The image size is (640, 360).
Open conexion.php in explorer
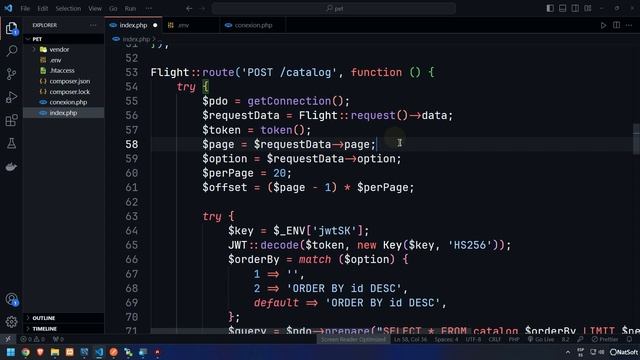coord(63,102)
